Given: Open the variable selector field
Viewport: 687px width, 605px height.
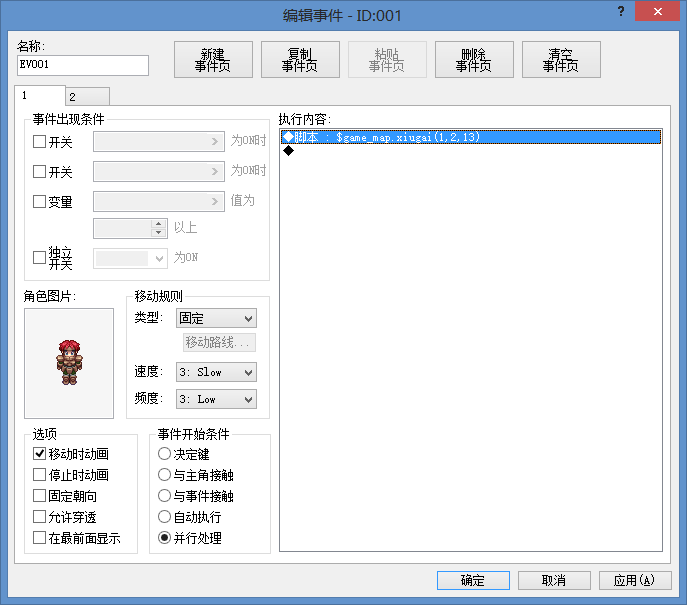Looking at the screenshot, I should tap(159, 202).
